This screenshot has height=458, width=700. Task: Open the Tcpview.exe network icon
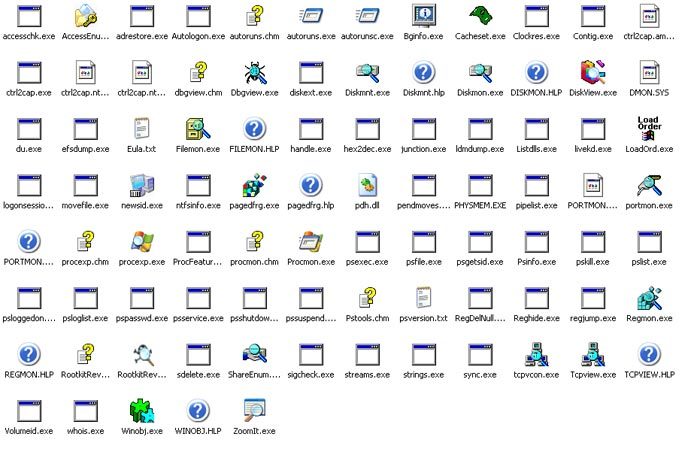coord(593,354)
